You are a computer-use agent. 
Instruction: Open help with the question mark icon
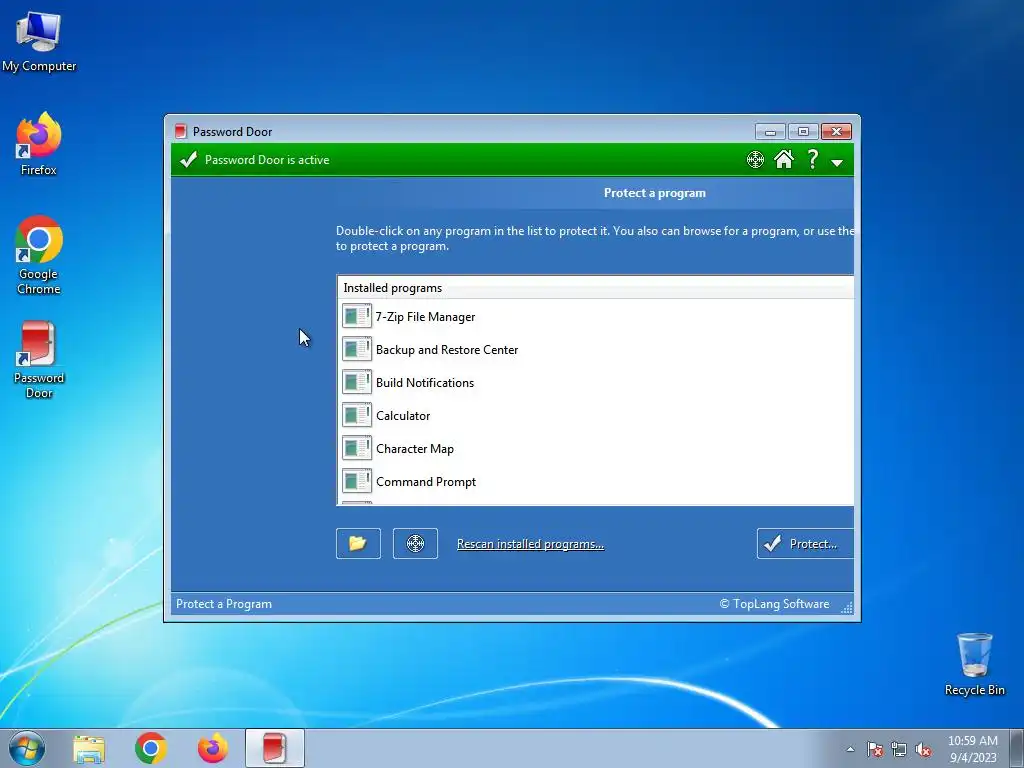click(x=812, y=159)
